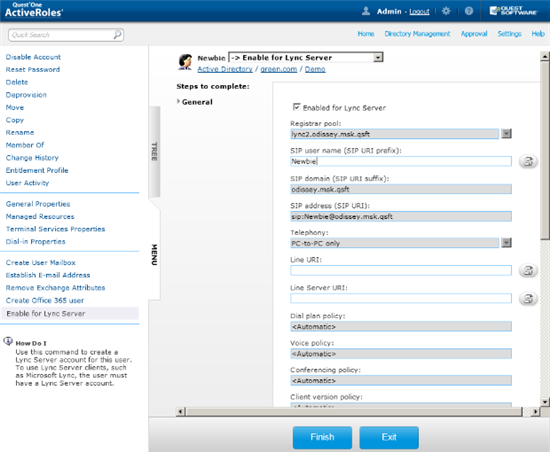
Task: Open the Member Of command
Action: [x=25, y=145]
